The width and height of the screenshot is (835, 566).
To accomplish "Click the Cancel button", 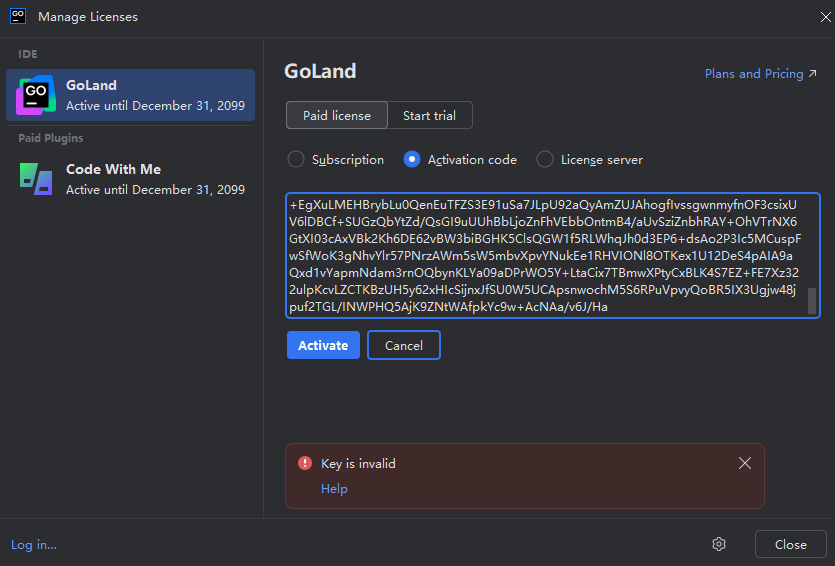I will coord(404,345).
